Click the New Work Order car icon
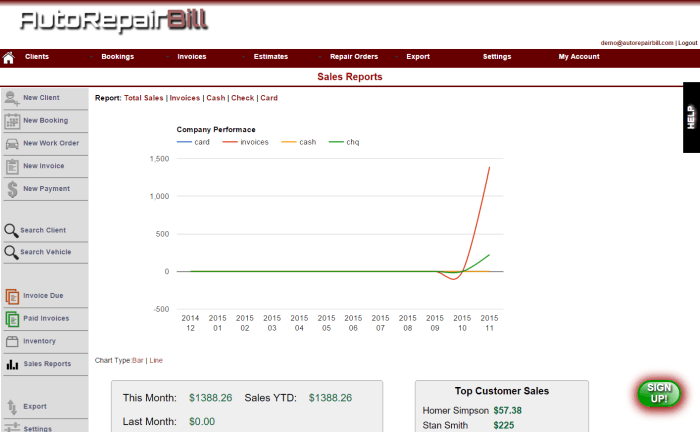 click(x=12, y=143)
